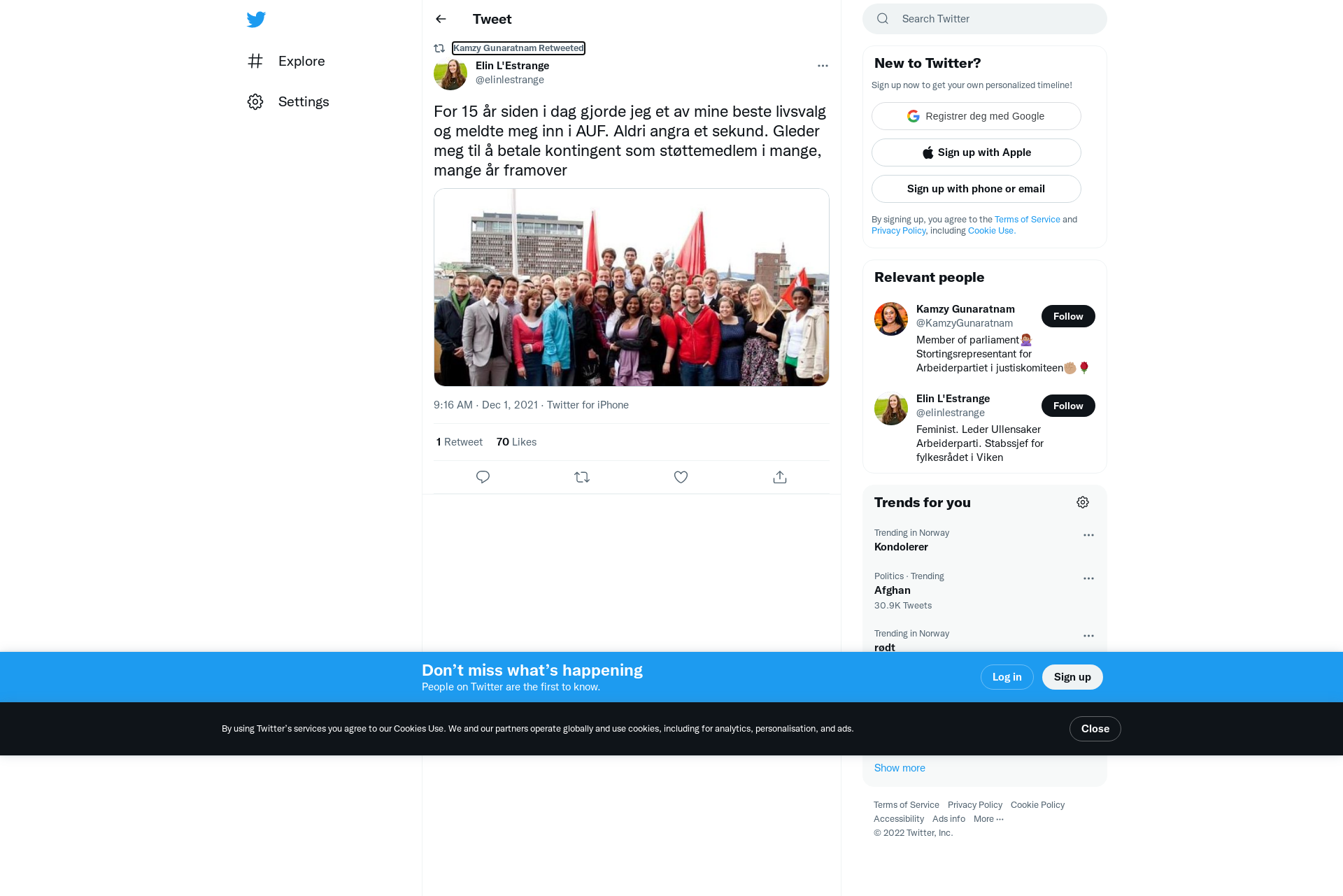The image size is (1343, 896).
Task: Click the Twitter bird logo
Action: [x=256, y=19]
